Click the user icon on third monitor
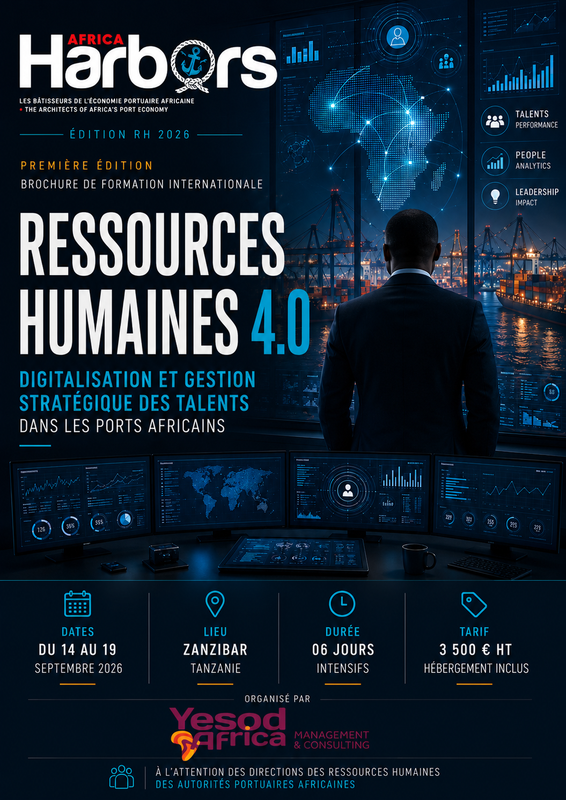The image size is (566, 800). pyautogui.click(x=348, y=491)
